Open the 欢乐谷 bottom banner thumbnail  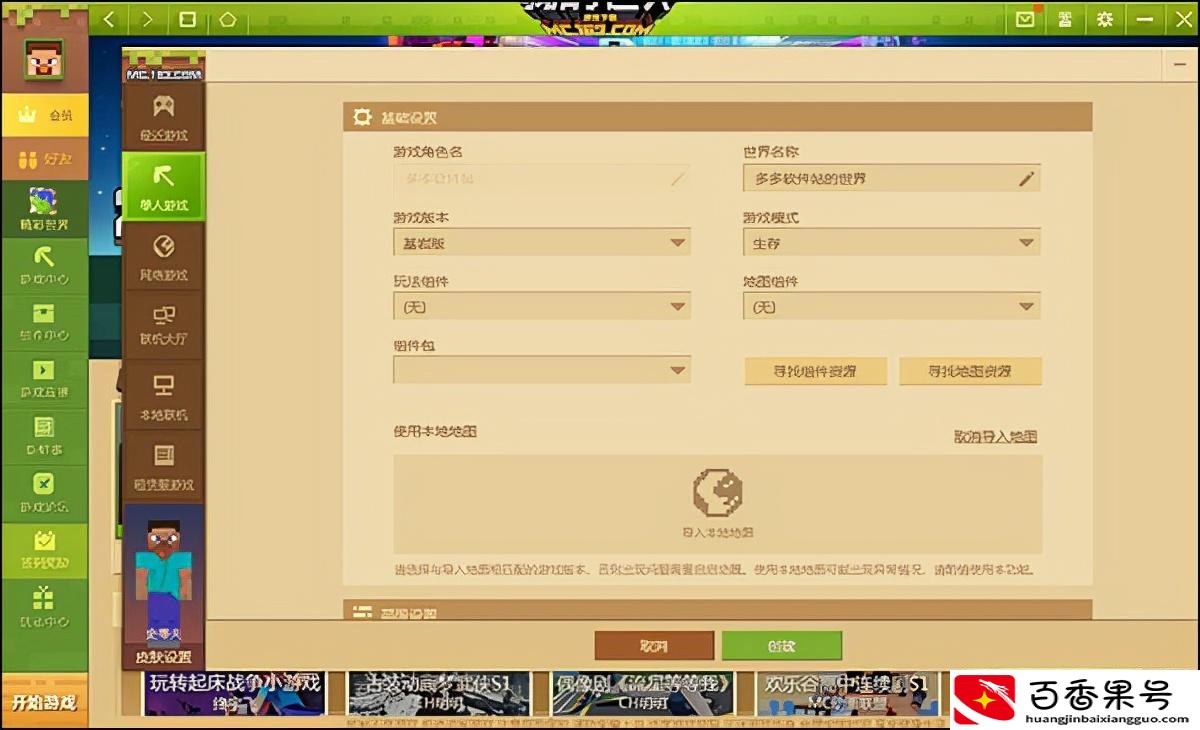848,692
